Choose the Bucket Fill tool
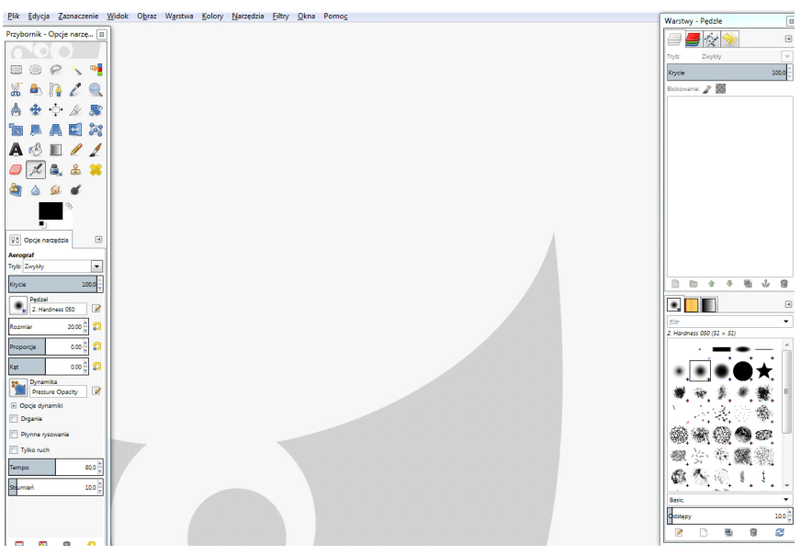The height and width of the screenshot is (555, 800). coord(36,149)
